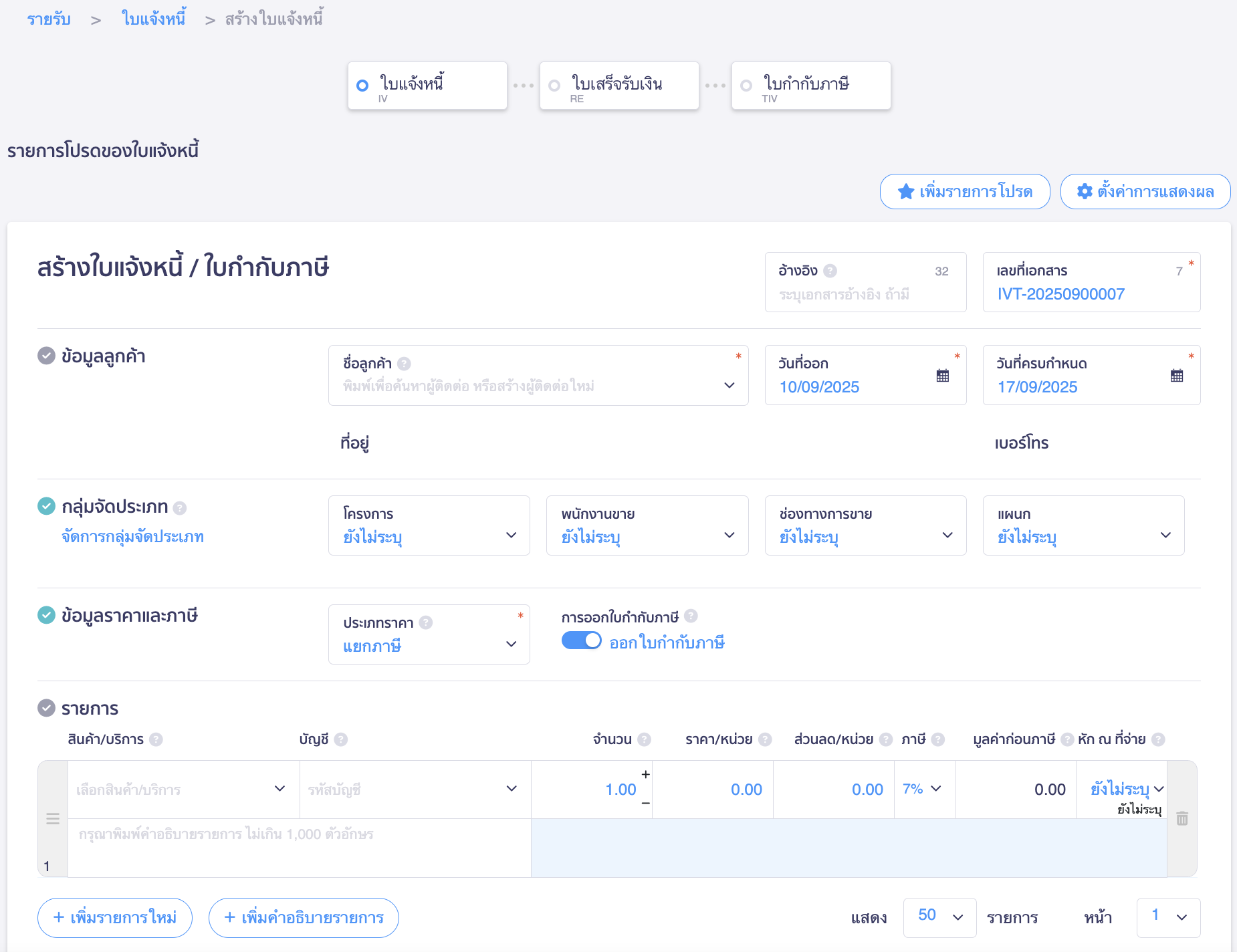Open เลือกสินค้า/บริการ product dropdown
The width and height of the screenshot is (1237, 952).
coord(184,790)
